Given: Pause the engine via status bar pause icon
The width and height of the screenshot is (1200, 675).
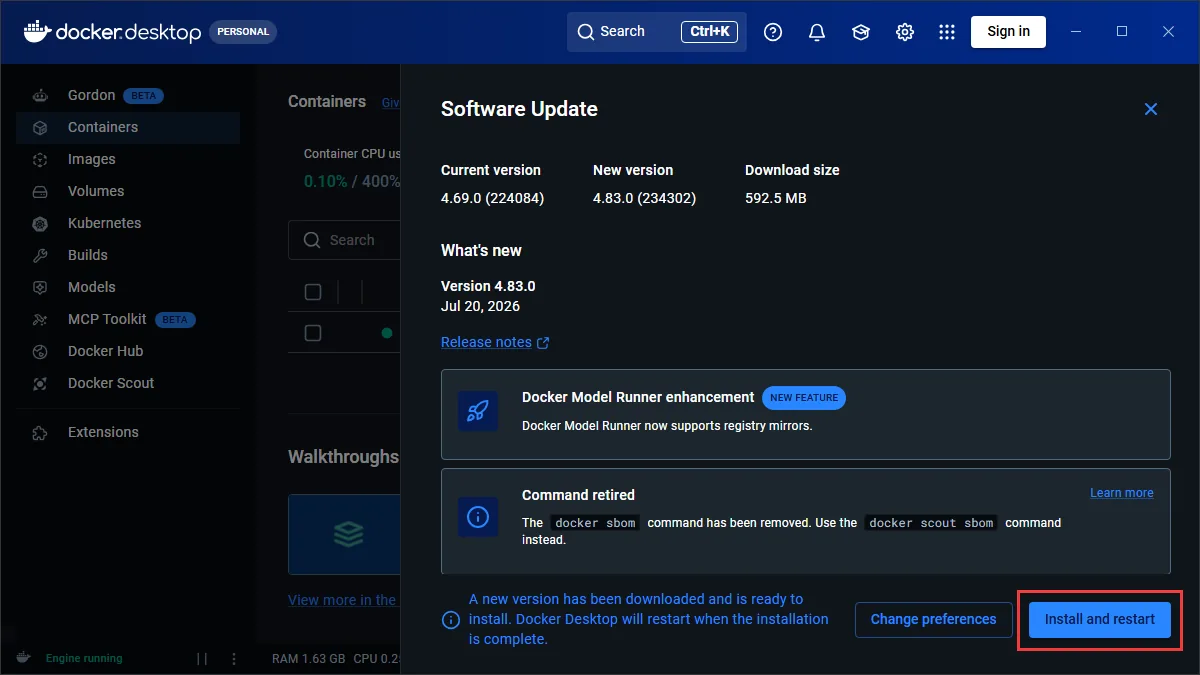Looking at the screenshot, I should pyautogui.click(x=202, y=659).
